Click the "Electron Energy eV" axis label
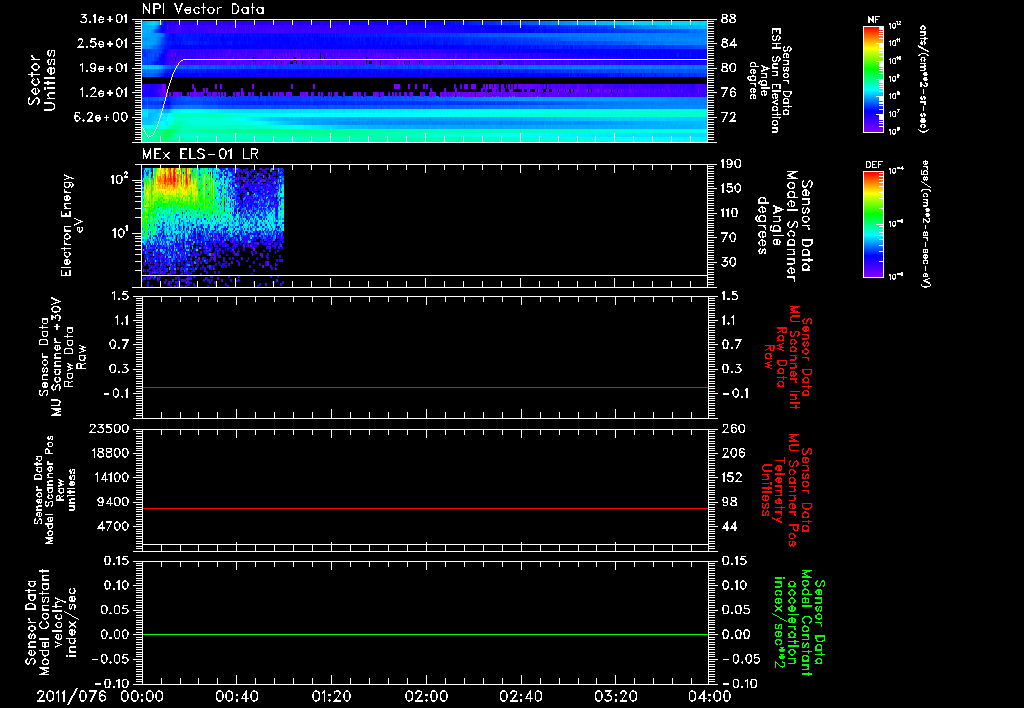Viewport: 1024px width, 708px height. [73, 225]
